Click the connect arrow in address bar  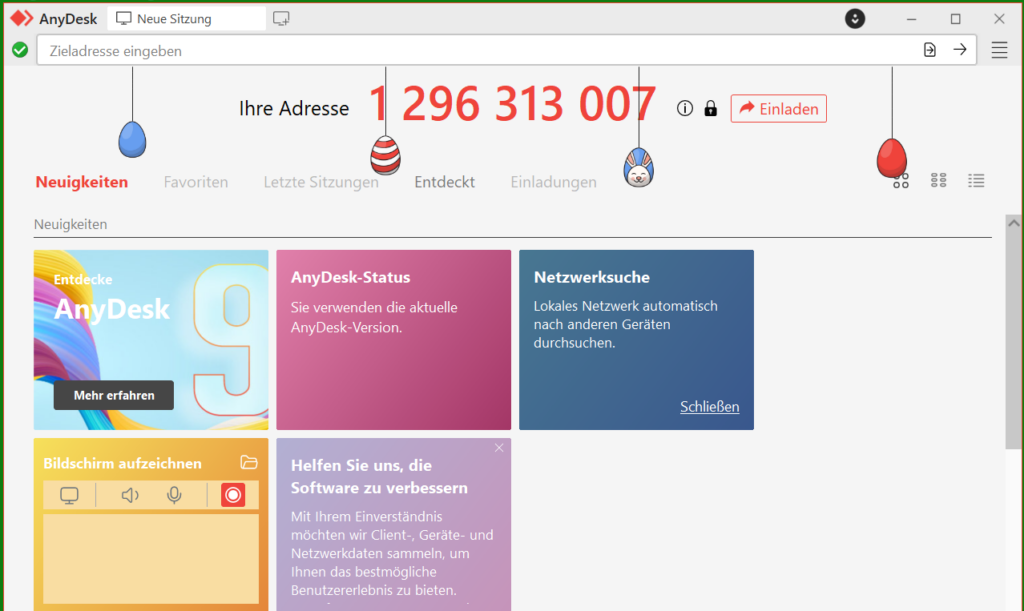tap(959, 50)
